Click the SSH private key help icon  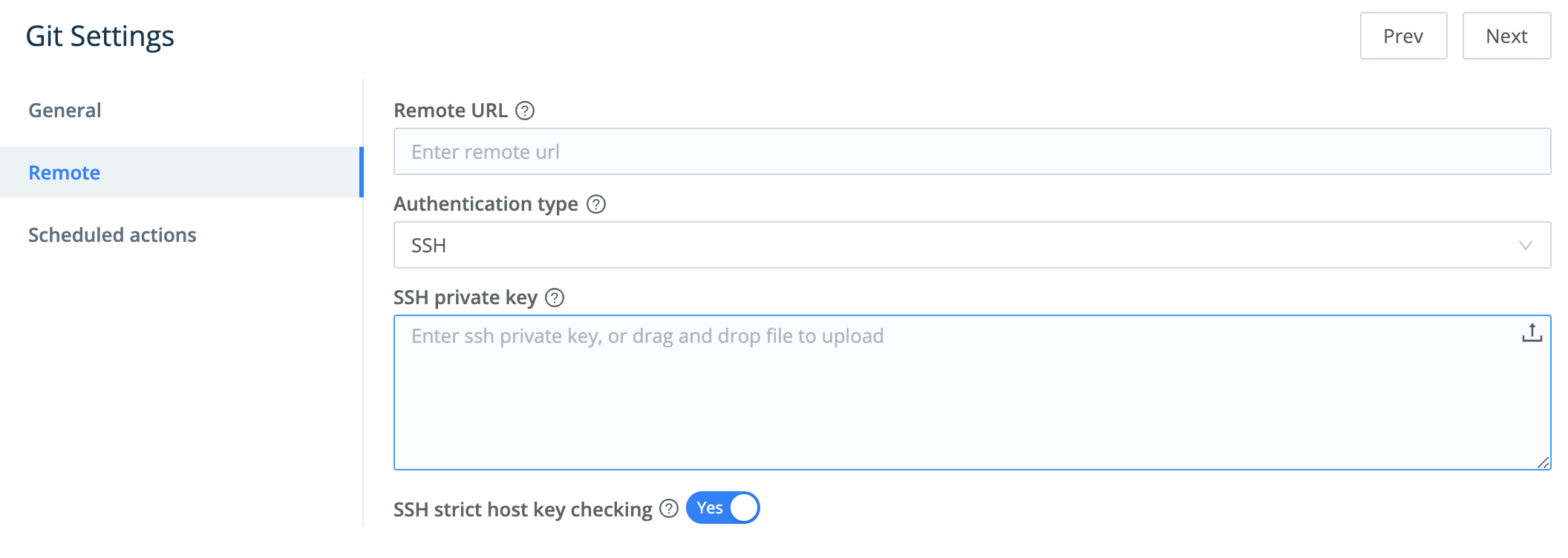tap(554, 298)
